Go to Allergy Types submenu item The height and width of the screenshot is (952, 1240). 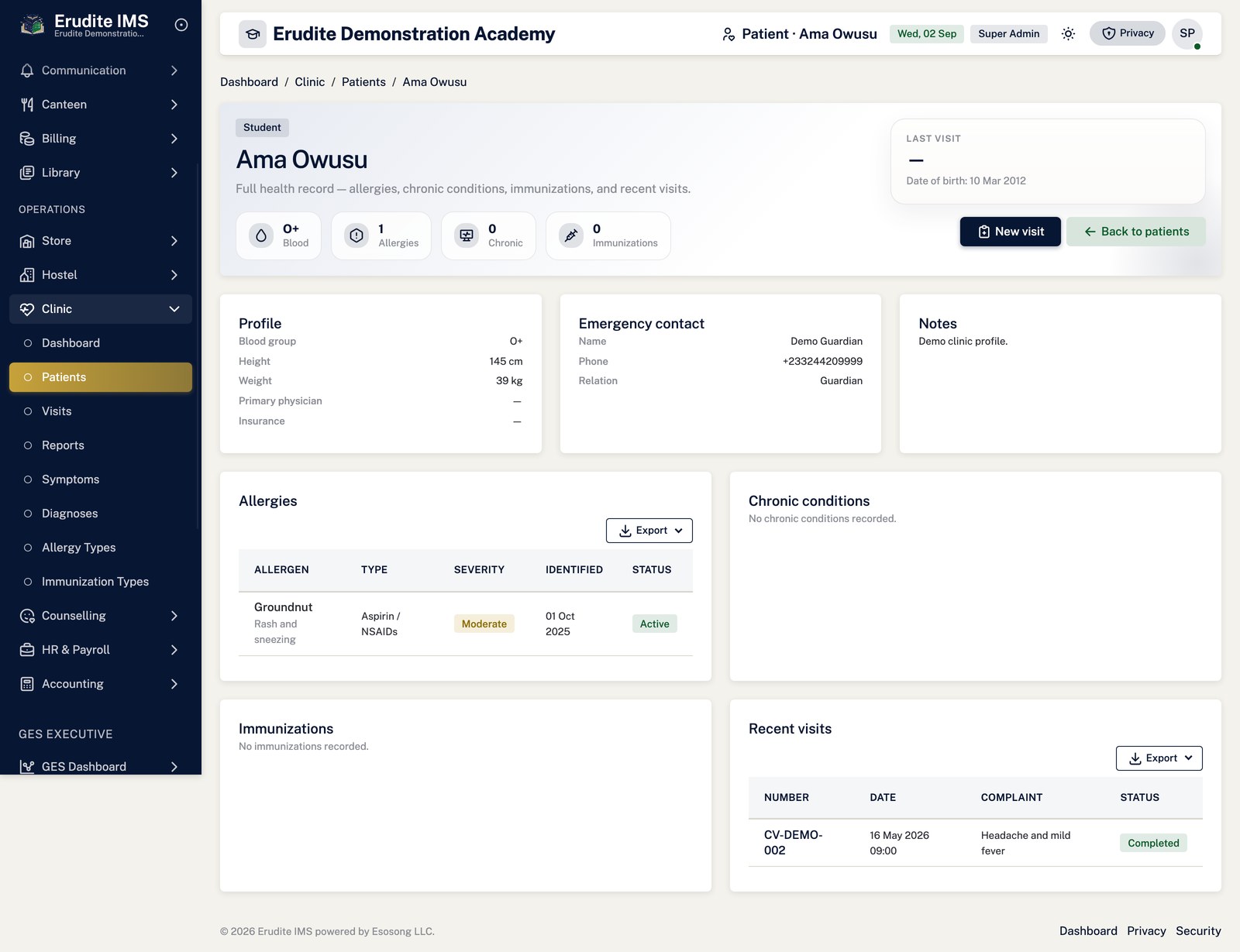click(x=101, y=548)
